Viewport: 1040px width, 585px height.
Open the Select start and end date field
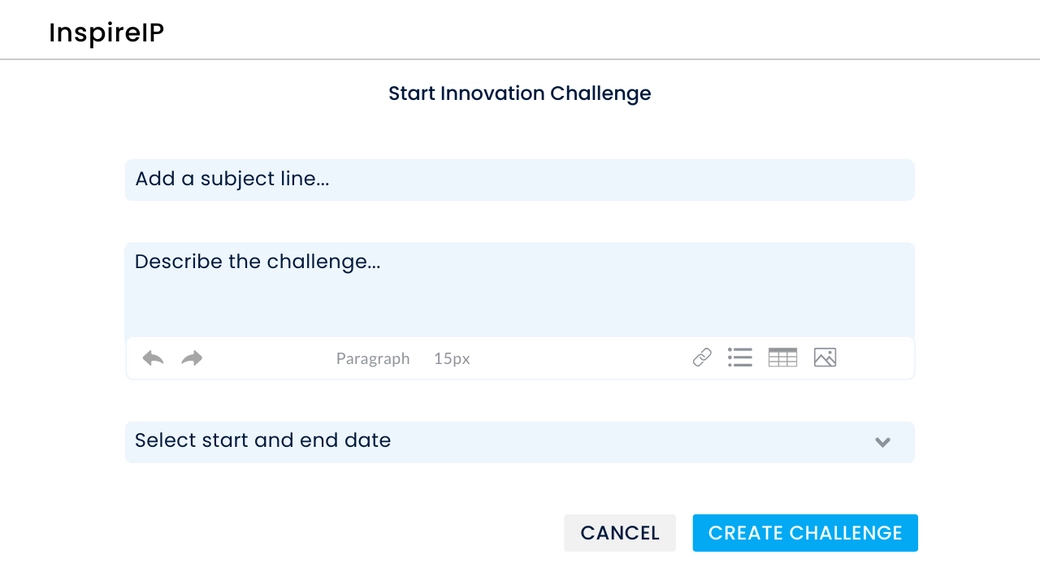[x=500, y=442]
